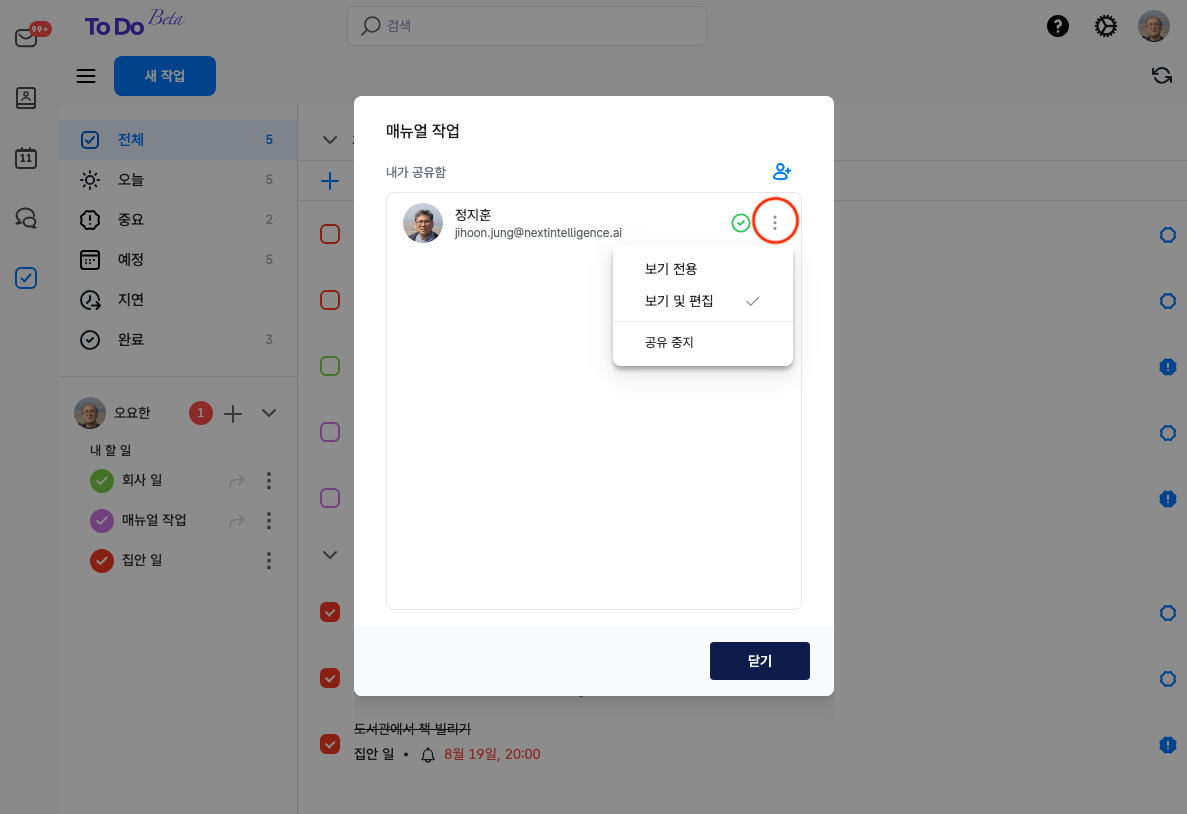Collapse the 오요한 account list chevron
Image resolution: width=1187 pixels, height=814 pixels.
[268, 413]
